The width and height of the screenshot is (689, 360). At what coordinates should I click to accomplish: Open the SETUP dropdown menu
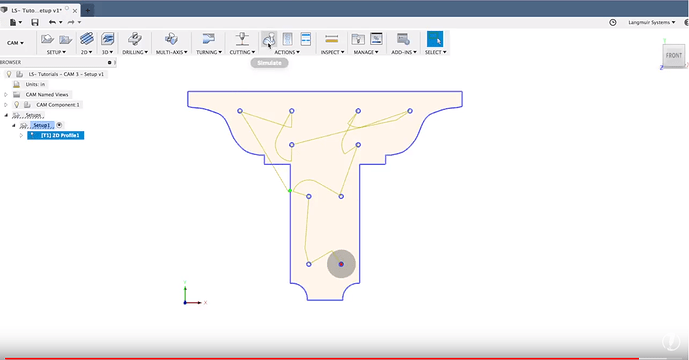[x=56, y=52]
